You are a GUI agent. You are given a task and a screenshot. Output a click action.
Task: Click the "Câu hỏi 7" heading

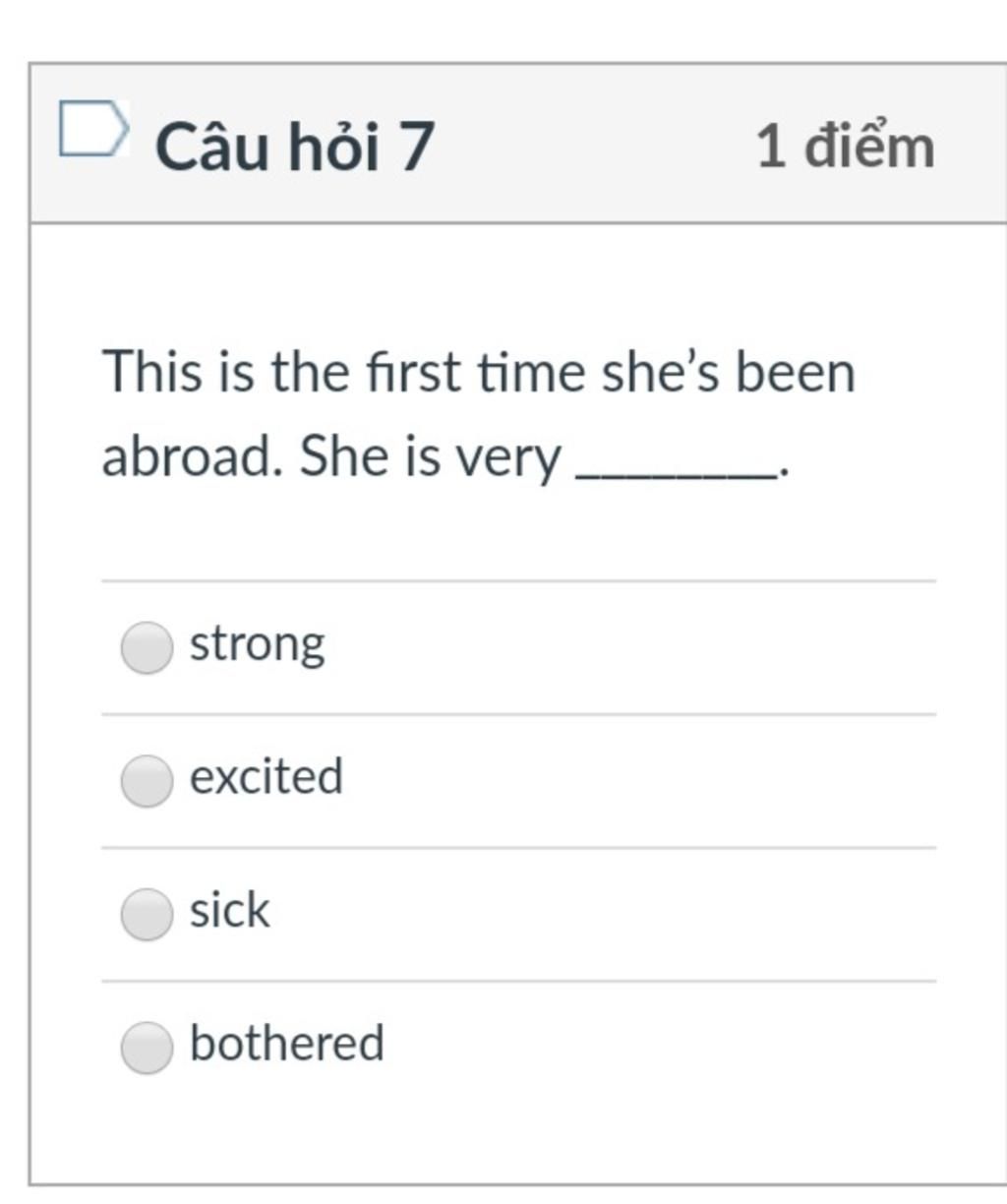tap(294, 146)
